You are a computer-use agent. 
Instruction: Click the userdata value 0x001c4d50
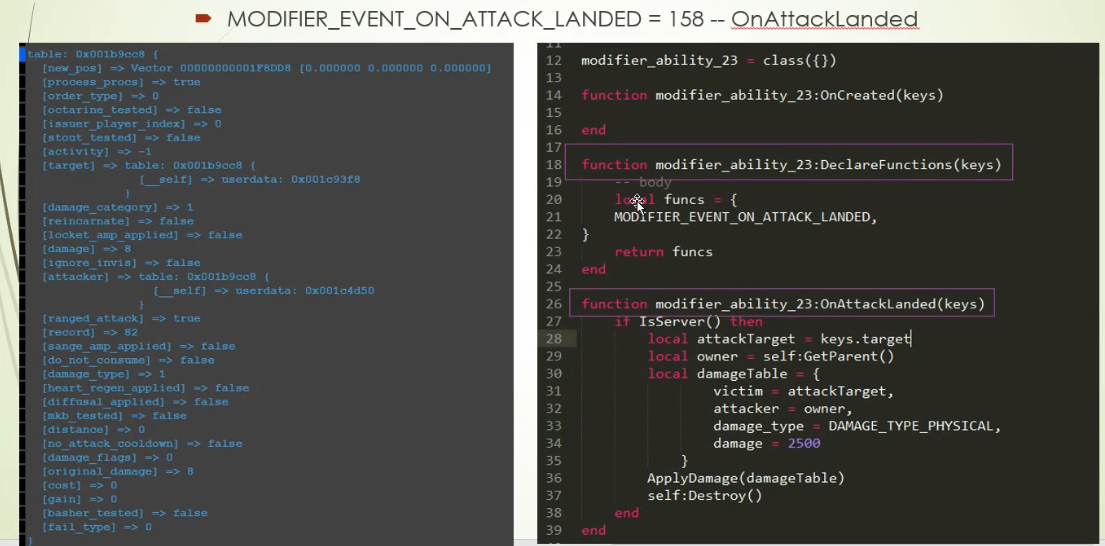tap(340, 290)
